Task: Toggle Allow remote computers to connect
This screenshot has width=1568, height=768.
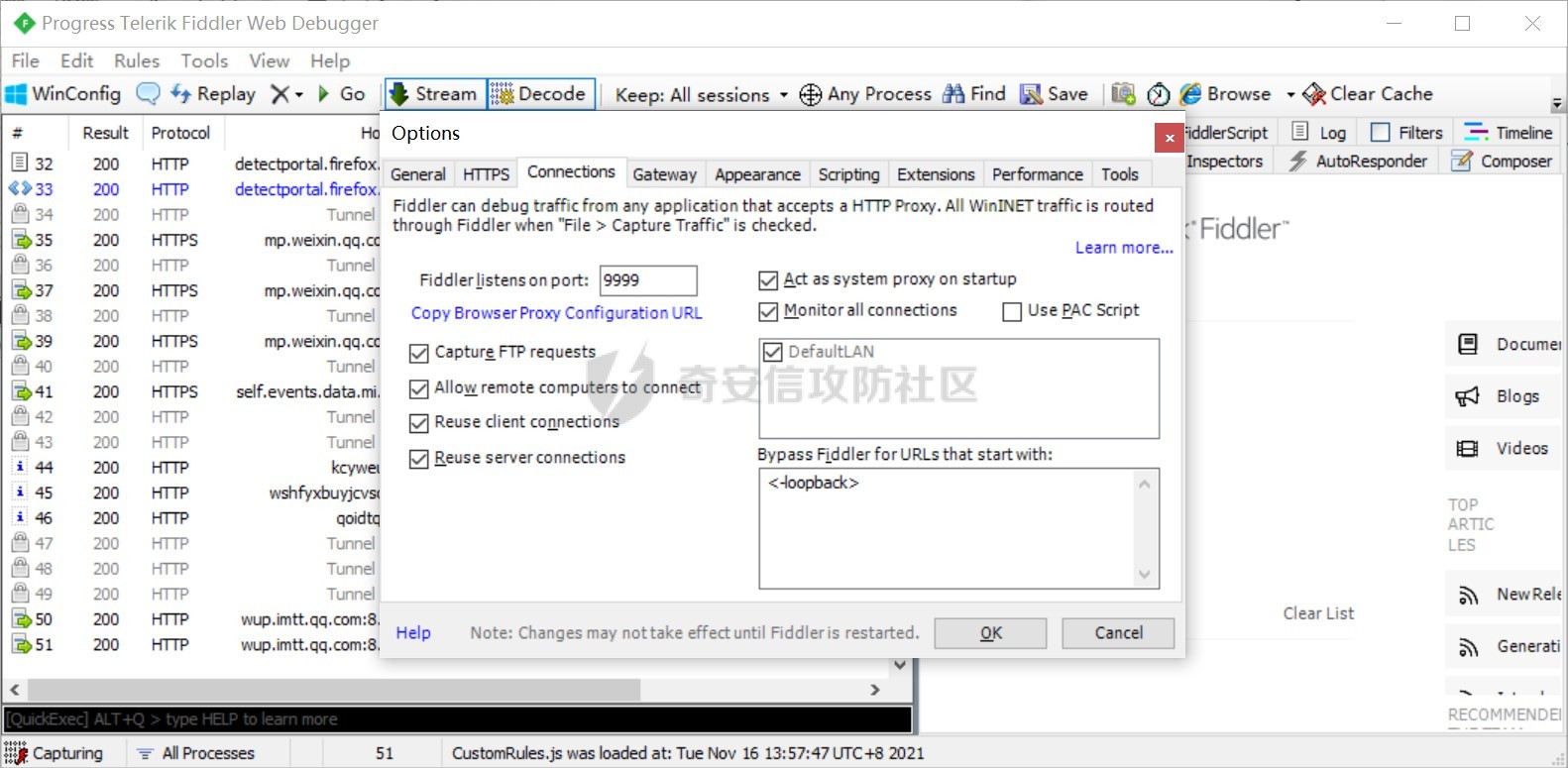Action: pyautogui.click(x=419, y=388)
